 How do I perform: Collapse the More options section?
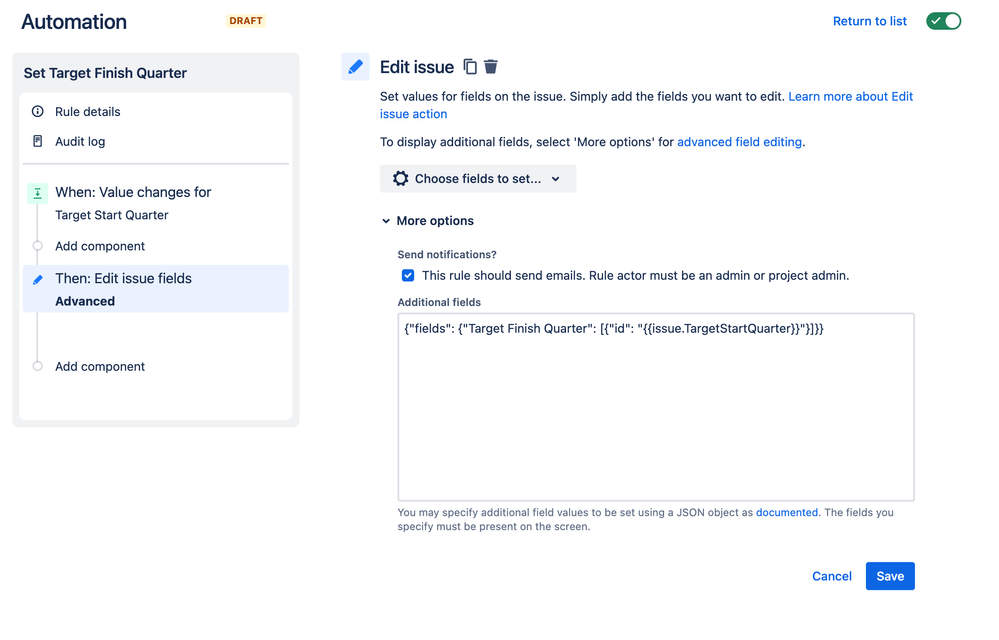[x=428, y=221]
